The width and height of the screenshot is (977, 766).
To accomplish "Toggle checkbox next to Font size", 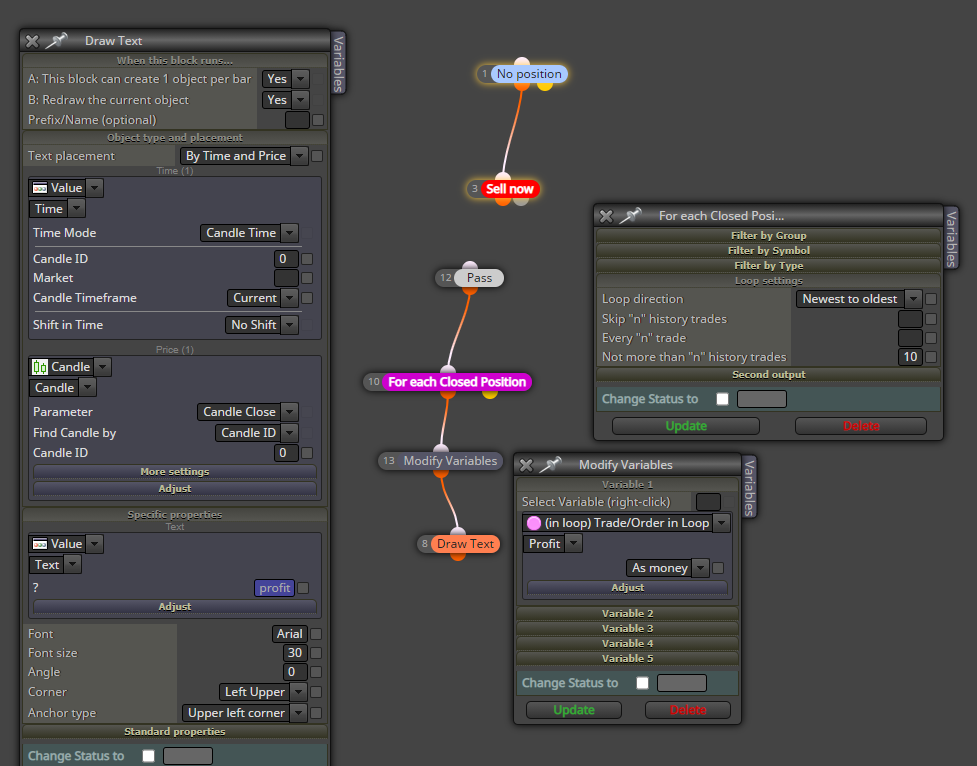I will [316, 653].
